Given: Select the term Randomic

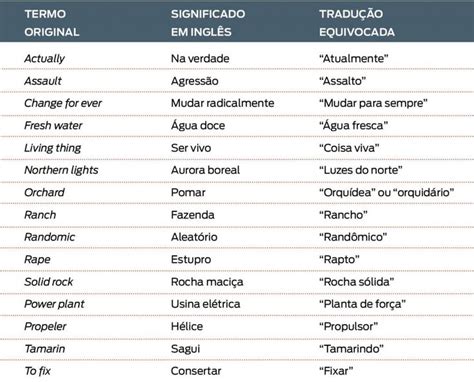Looking at the screenshot, I should (x=50, y=237).
